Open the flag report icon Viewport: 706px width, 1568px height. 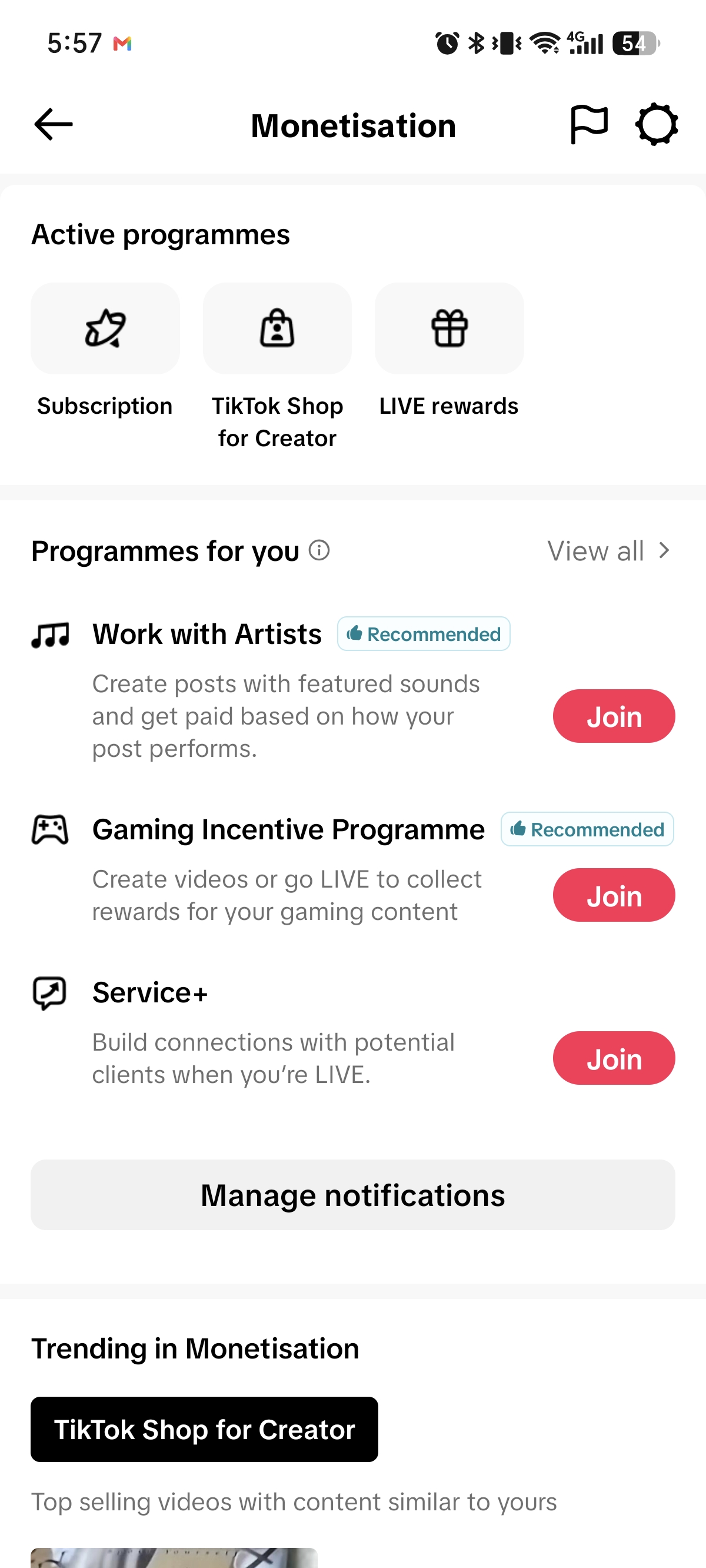click(588, 125)
